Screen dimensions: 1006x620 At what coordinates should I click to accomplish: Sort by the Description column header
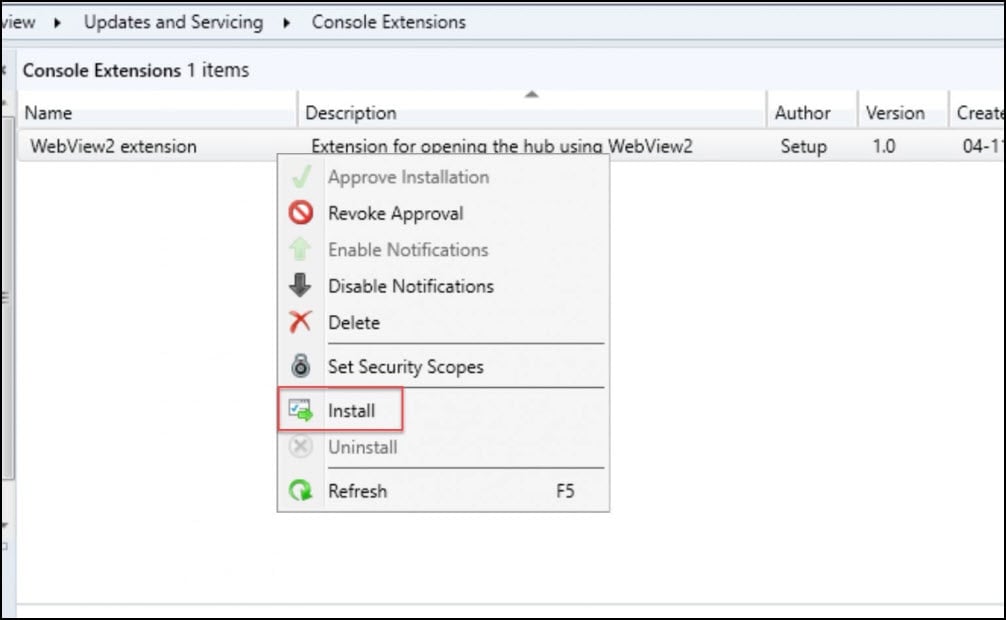tap(532, 113)
